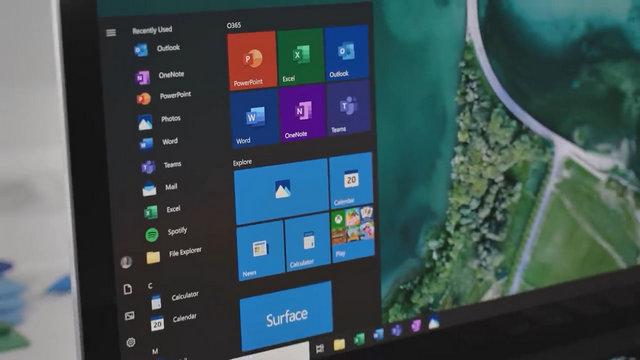Launch the OneNote tile in O365 group
The height and width of the screenshot is (360, 640).
[303, 113]
